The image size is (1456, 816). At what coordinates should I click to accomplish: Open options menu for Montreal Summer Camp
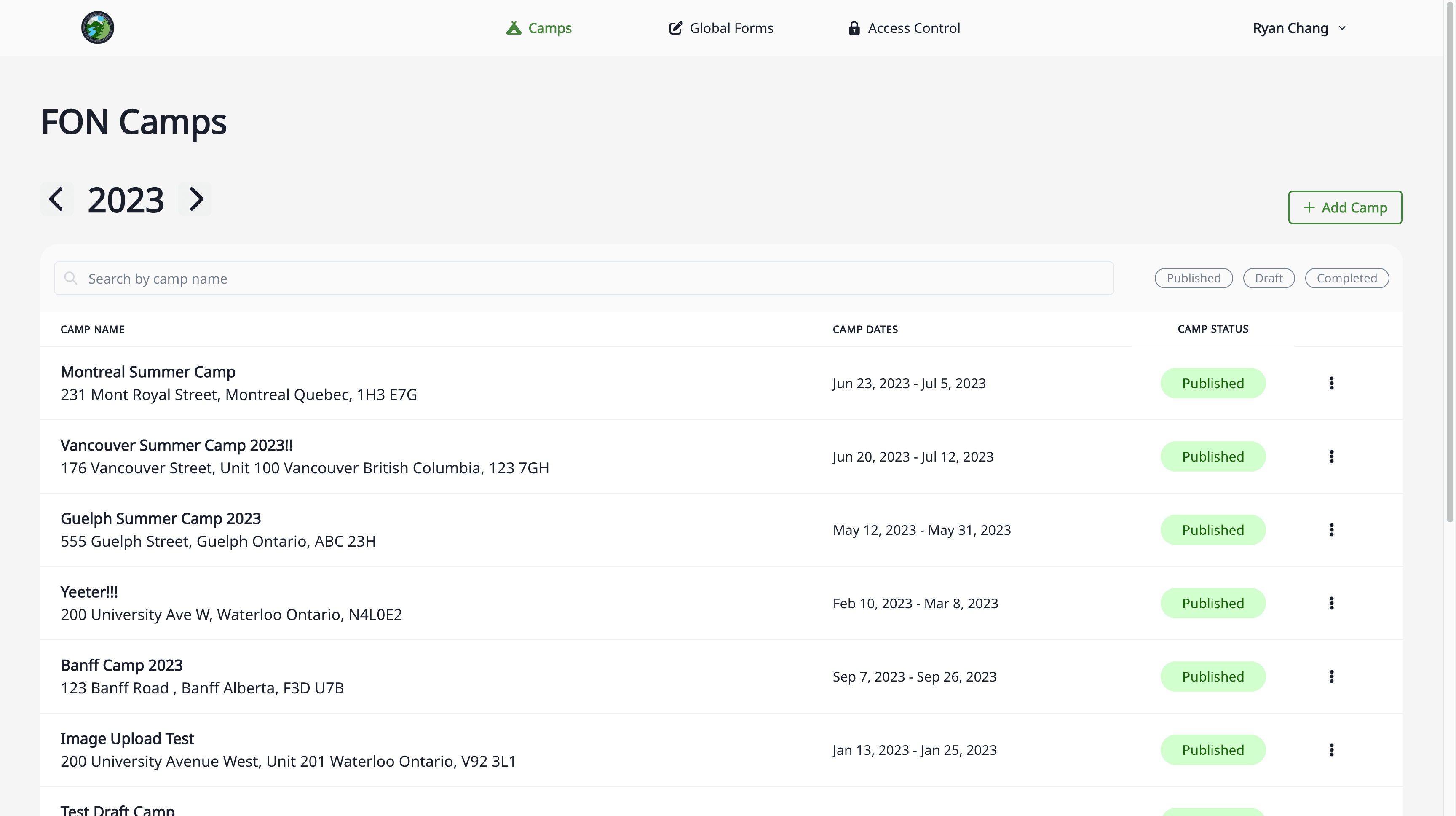(1332, 384)
